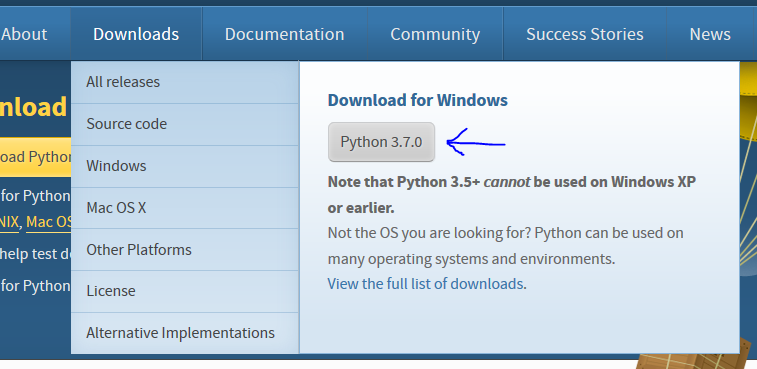Open the Documentation navigation item
Viewport: 757px width, 369px height.
pyautogui.click(x=284, y=34)
